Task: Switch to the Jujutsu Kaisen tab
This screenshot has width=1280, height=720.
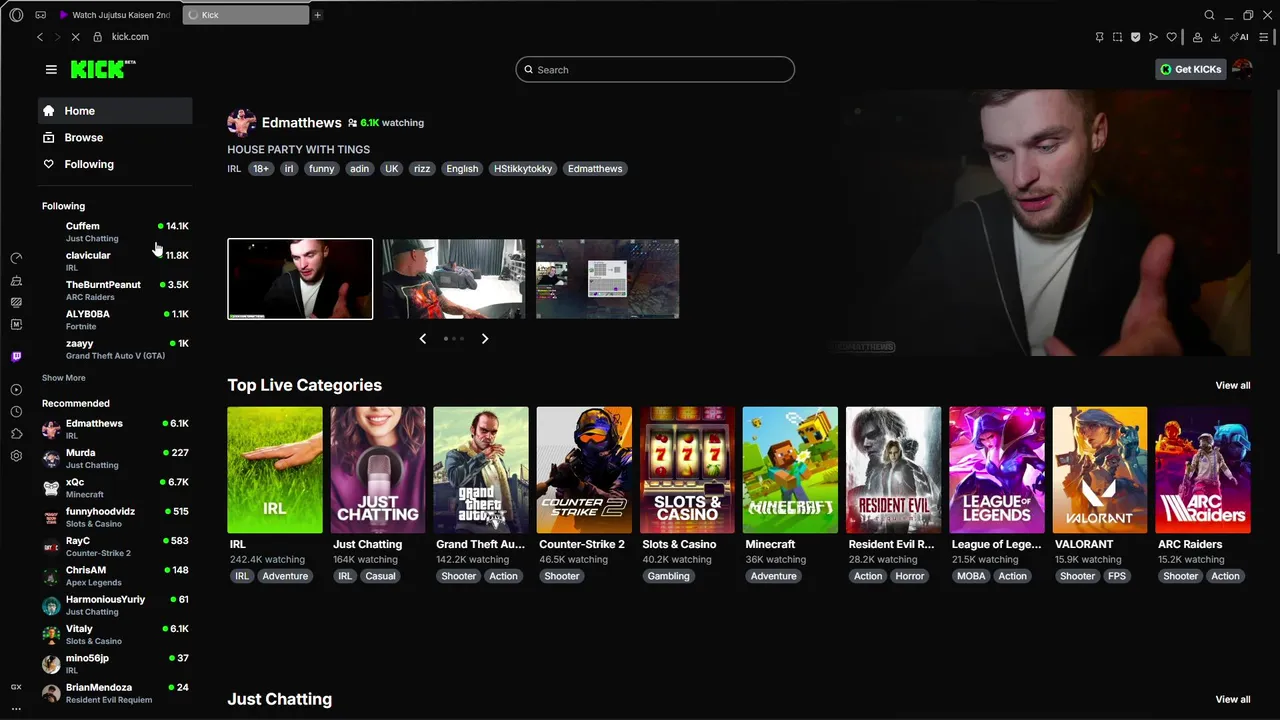Action: (x=115, y=15)
